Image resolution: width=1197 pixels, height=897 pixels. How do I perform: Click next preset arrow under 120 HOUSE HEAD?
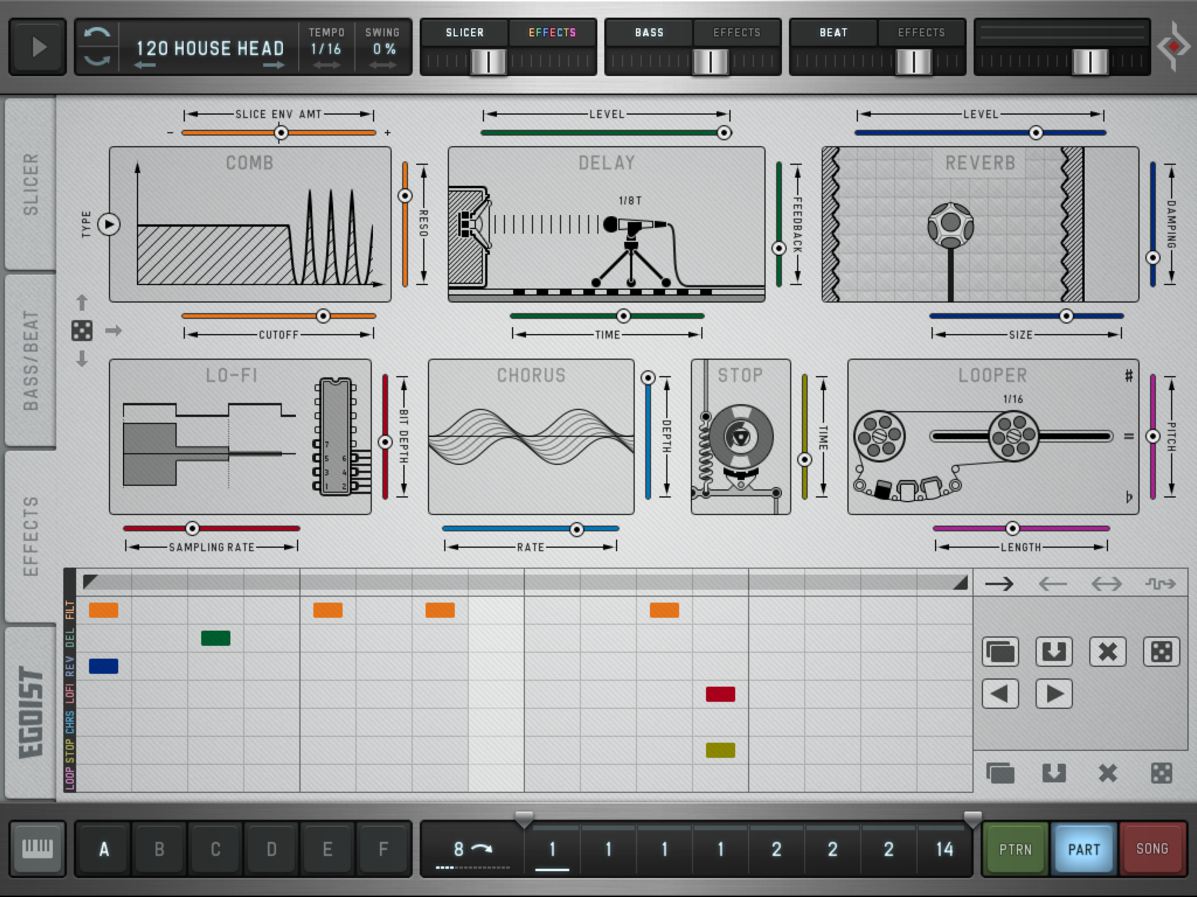click(273, 66)
